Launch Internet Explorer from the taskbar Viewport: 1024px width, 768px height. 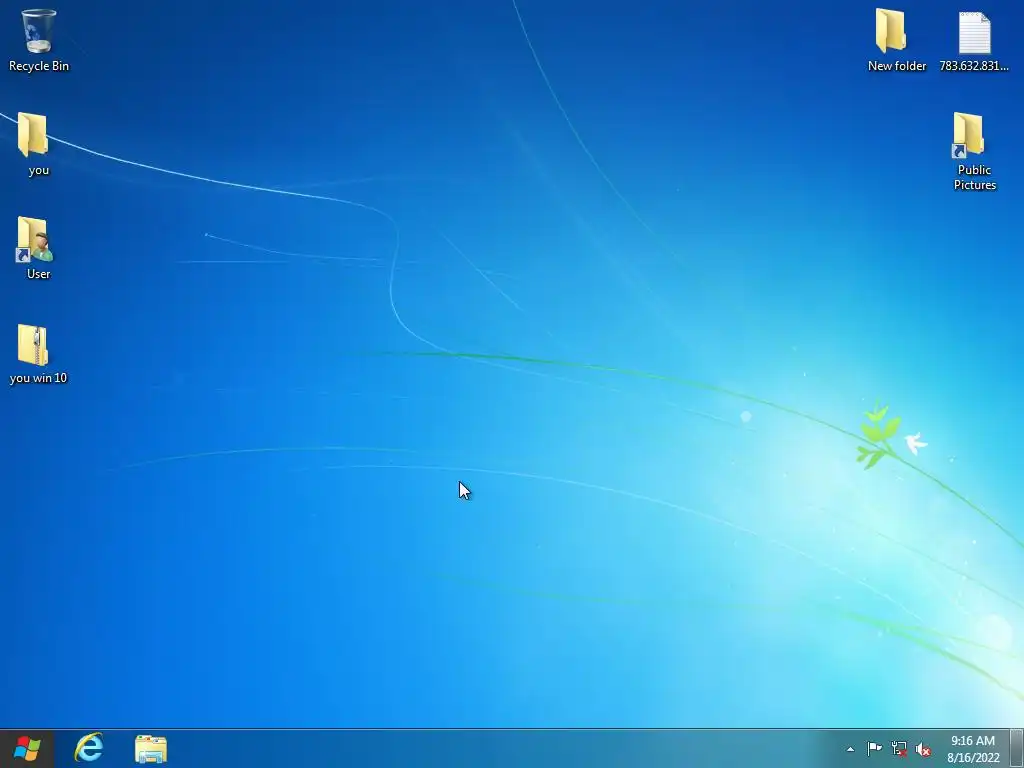(x=89, y=748)
